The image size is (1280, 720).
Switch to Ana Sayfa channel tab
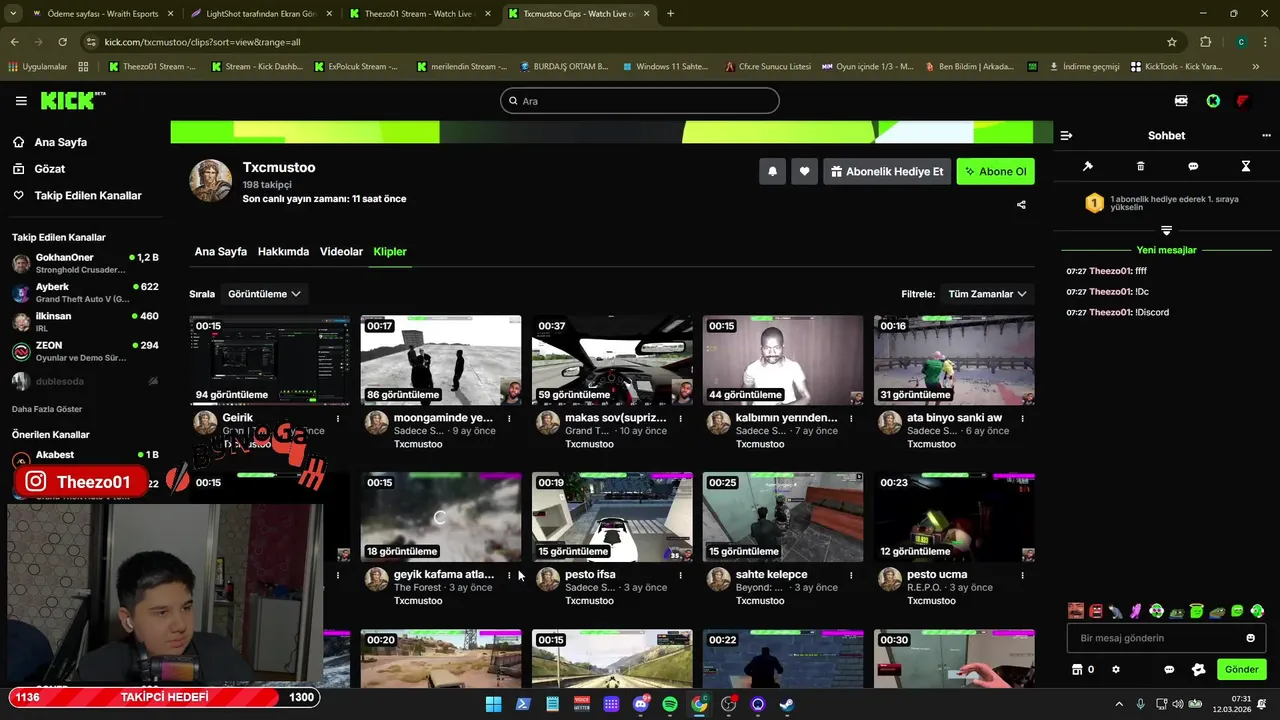[221, 252]
